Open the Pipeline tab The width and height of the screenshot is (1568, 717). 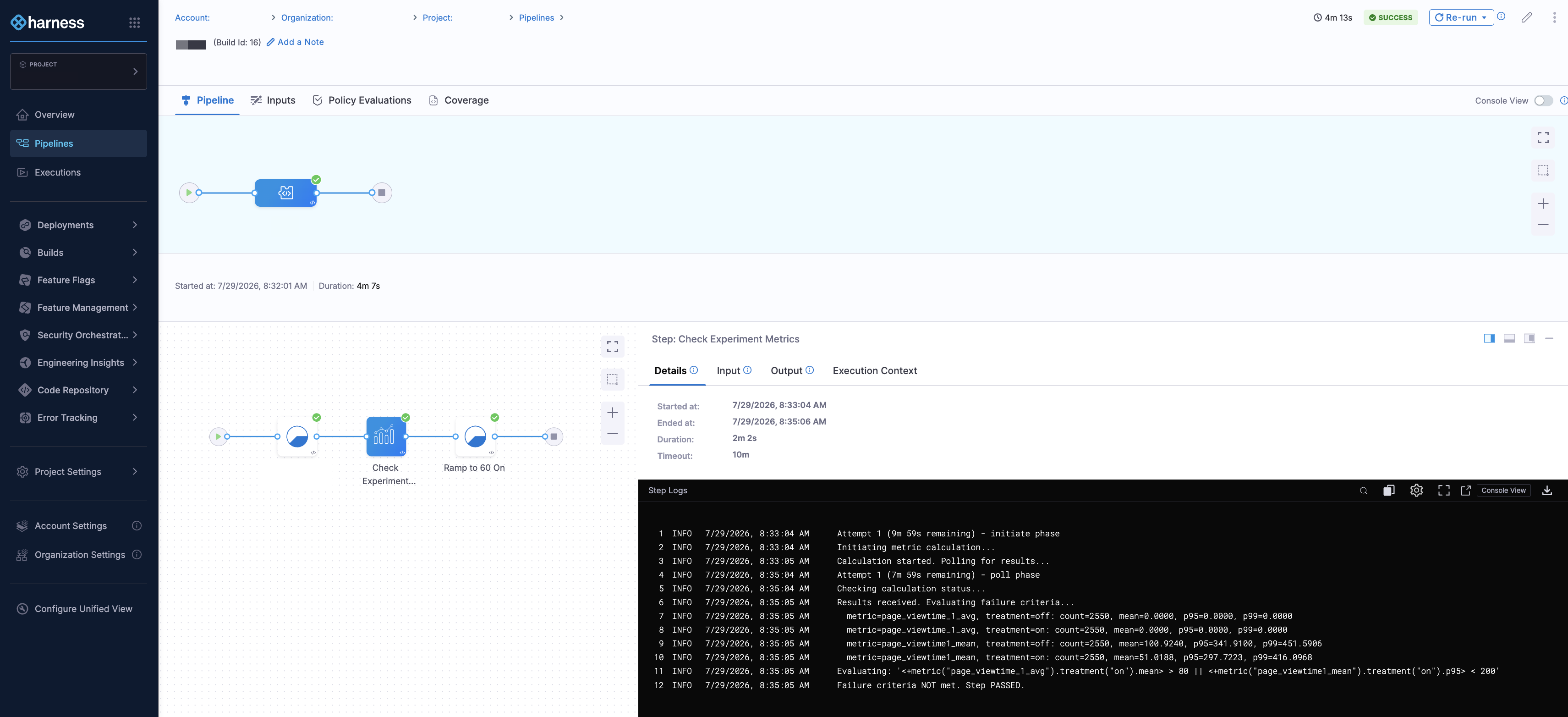click(207, 100)
